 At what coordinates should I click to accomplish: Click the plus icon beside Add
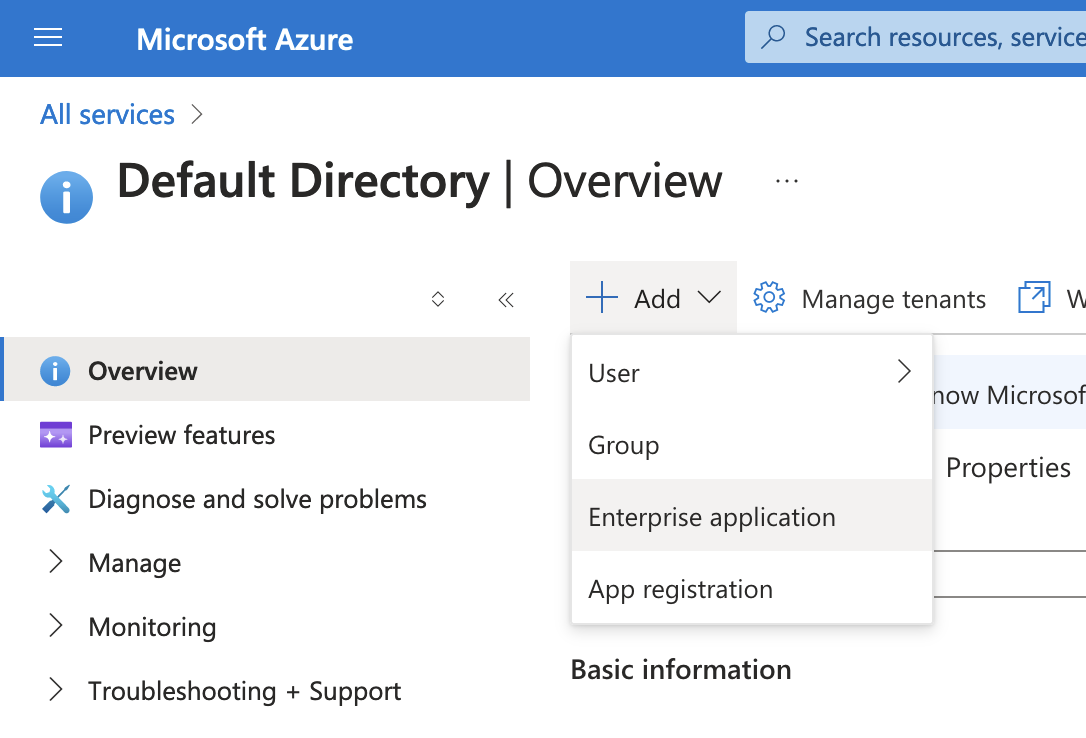(602, 298)
